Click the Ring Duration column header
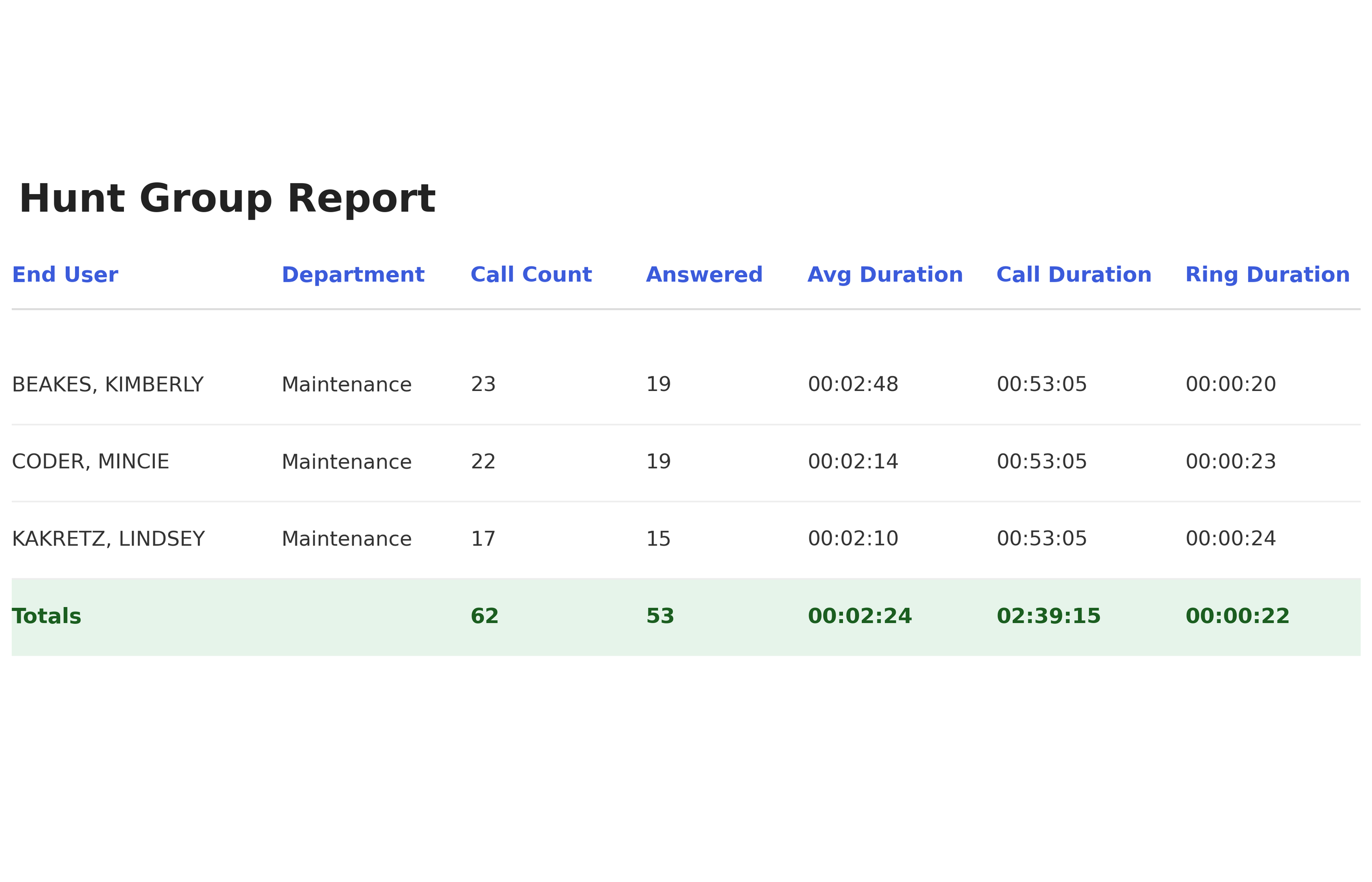 (1267, 275)
